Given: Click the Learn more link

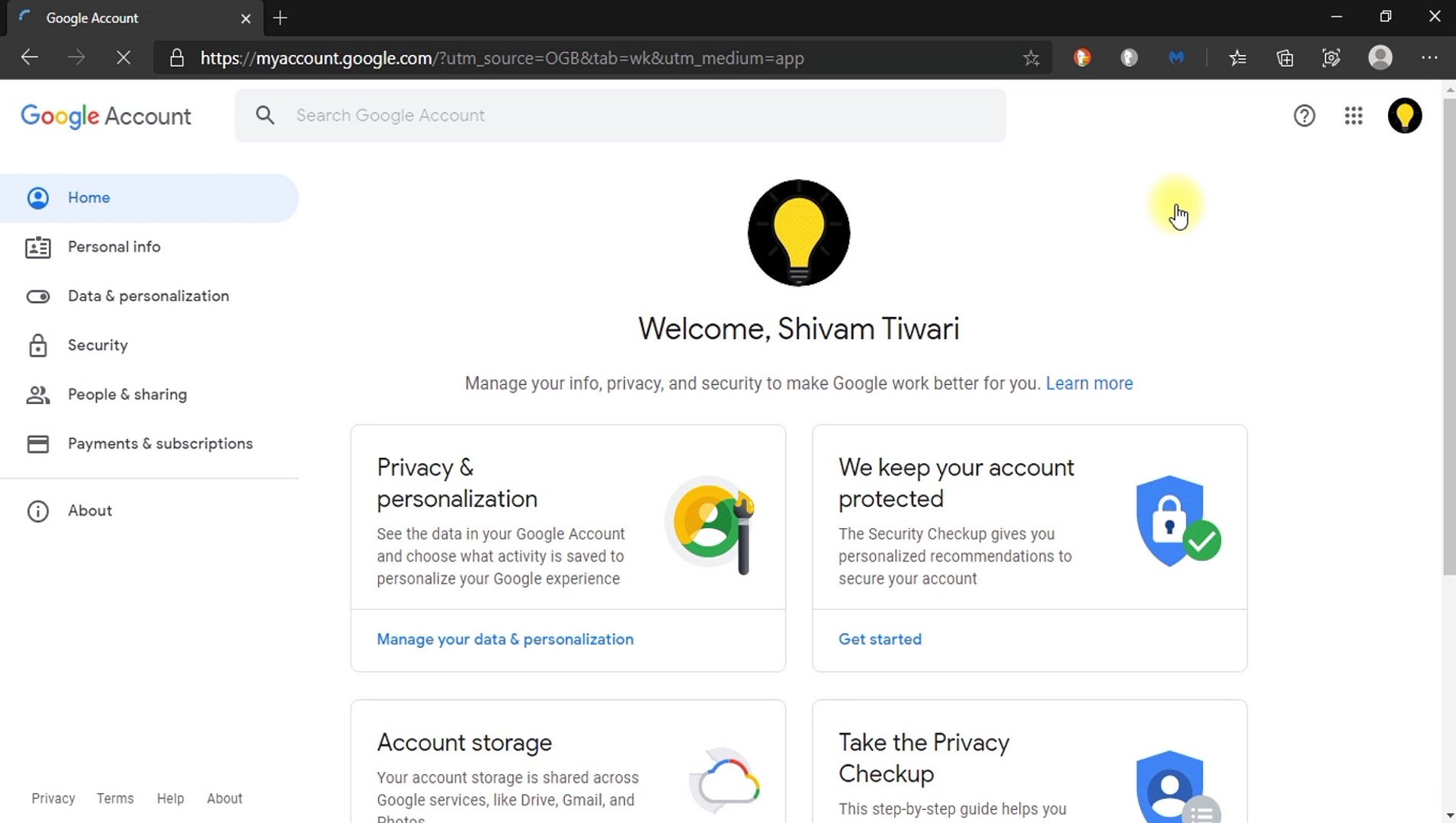Looking at the screenshot, I should pyautogui.click(x=1089, y=383).
